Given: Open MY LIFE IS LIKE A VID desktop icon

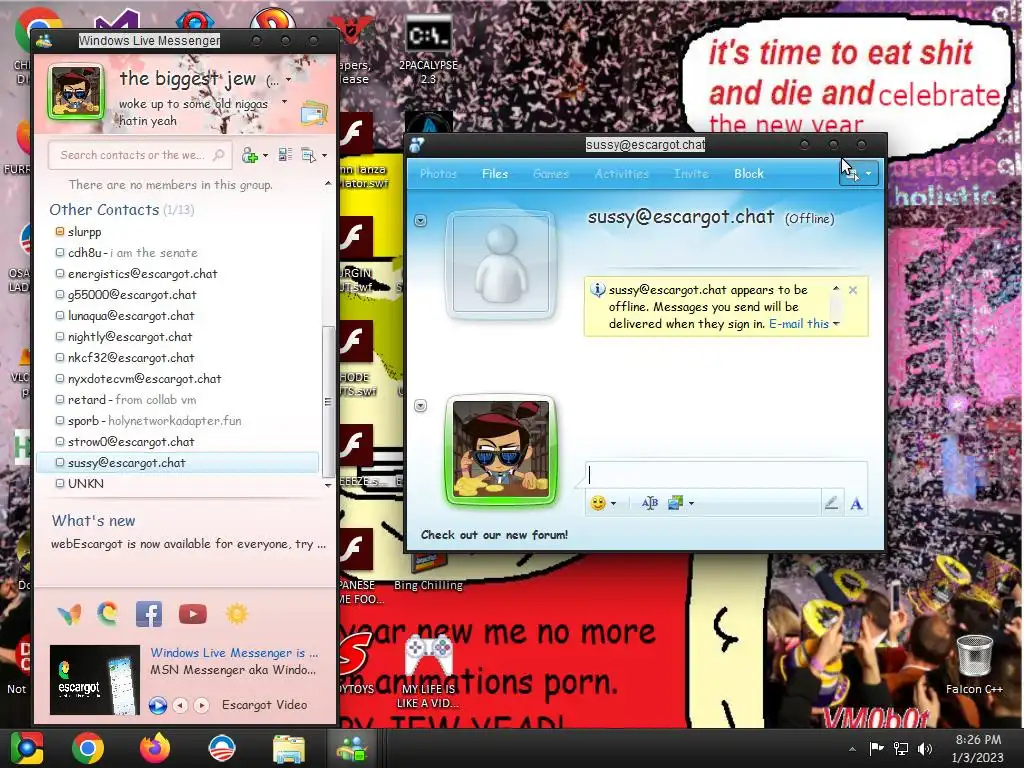Looking at the screenshot, I should [x=428, y=673].
